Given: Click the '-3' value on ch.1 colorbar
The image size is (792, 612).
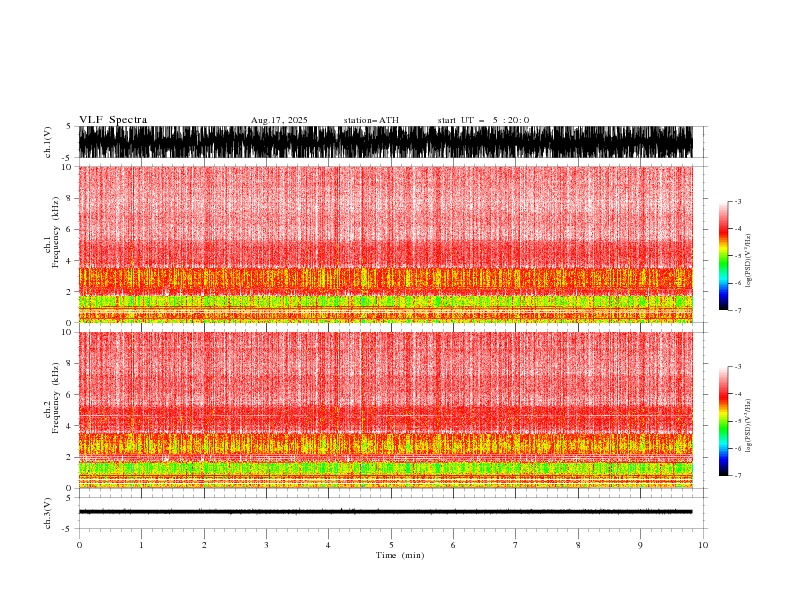Looking at the screenshot, I should pos(737,201).
